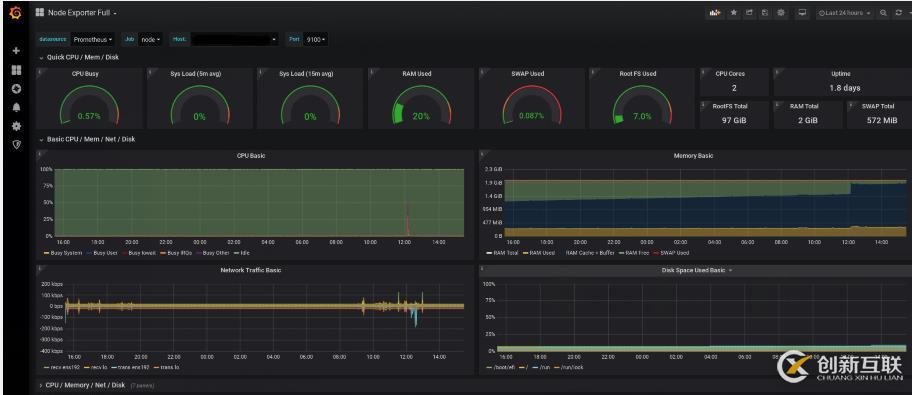Image resolution: width=912 pixels, height=395 pixels.
Task: Click the 1.8 days uptime value
Action: tap(845, 88)
